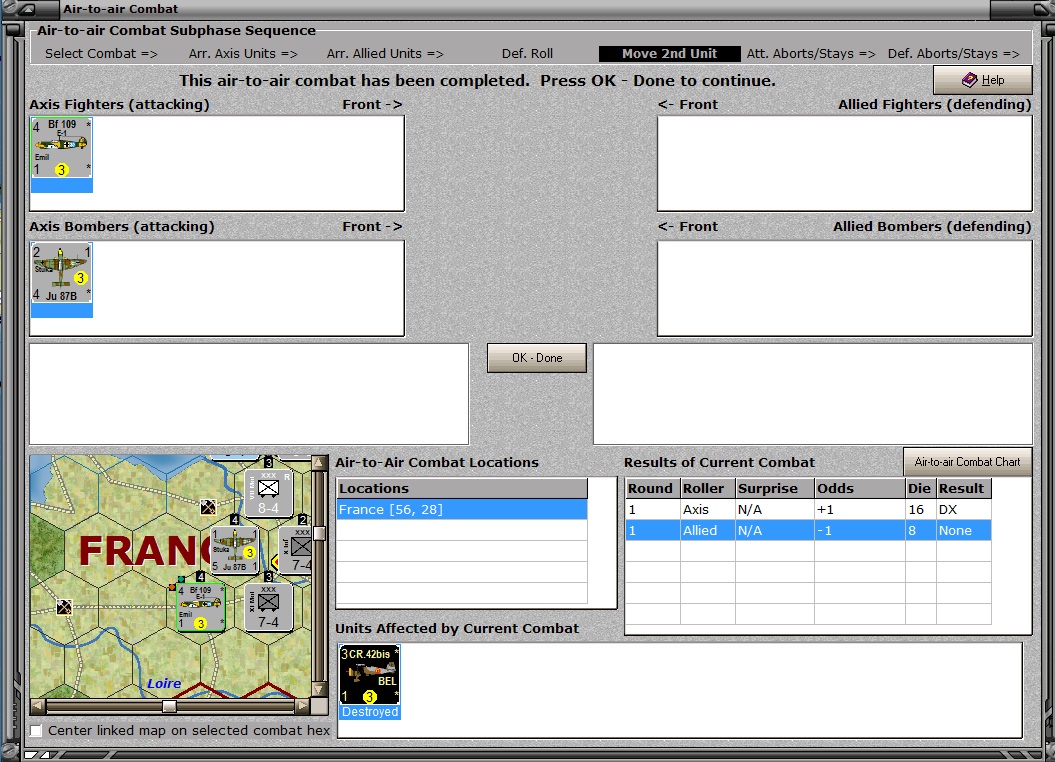Click the Arr. Allied Units subphase step
Viewport: 1055px width, 762px height.
pos(385,54)
